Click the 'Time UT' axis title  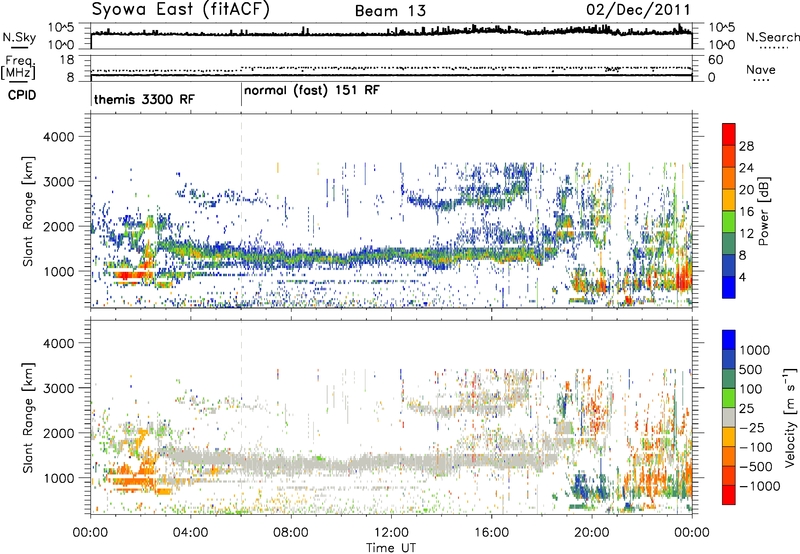pos(391,547)
